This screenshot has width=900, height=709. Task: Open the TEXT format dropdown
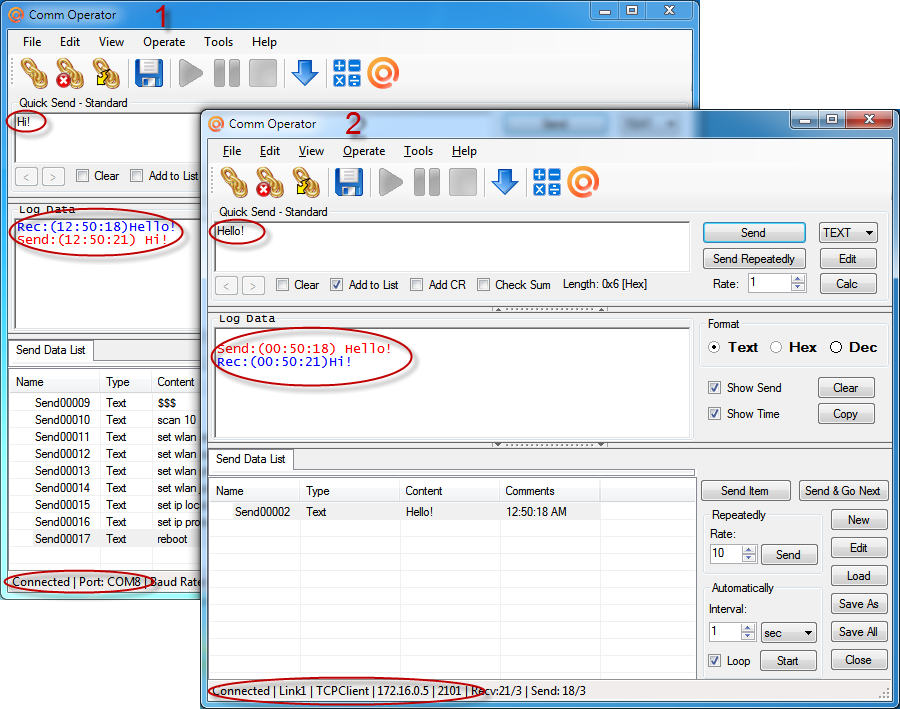(848, 233)
